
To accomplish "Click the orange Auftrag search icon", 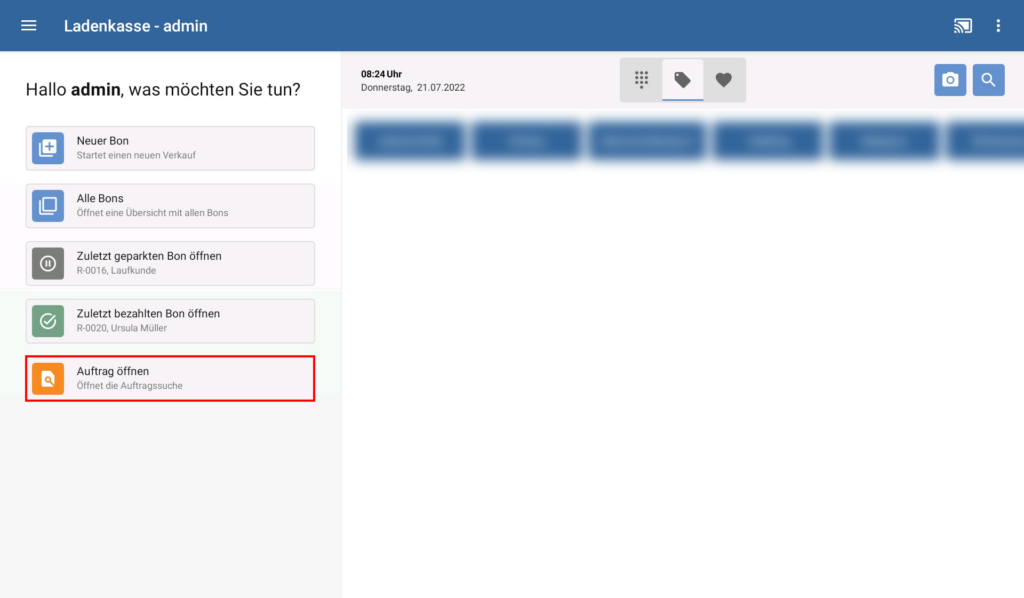I will (x=48, y=379).
